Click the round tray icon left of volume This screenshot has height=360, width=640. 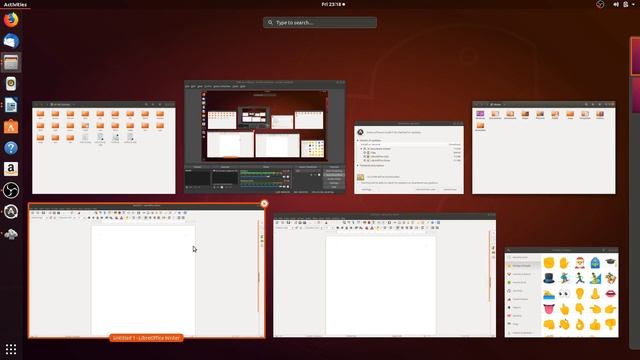600,4
